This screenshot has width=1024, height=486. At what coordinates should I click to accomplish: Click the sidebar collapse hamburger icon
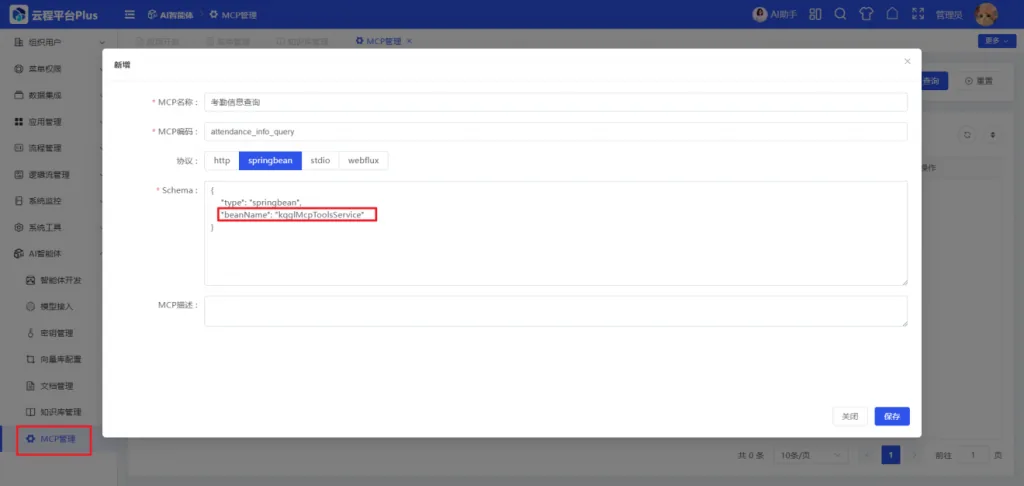130,14
